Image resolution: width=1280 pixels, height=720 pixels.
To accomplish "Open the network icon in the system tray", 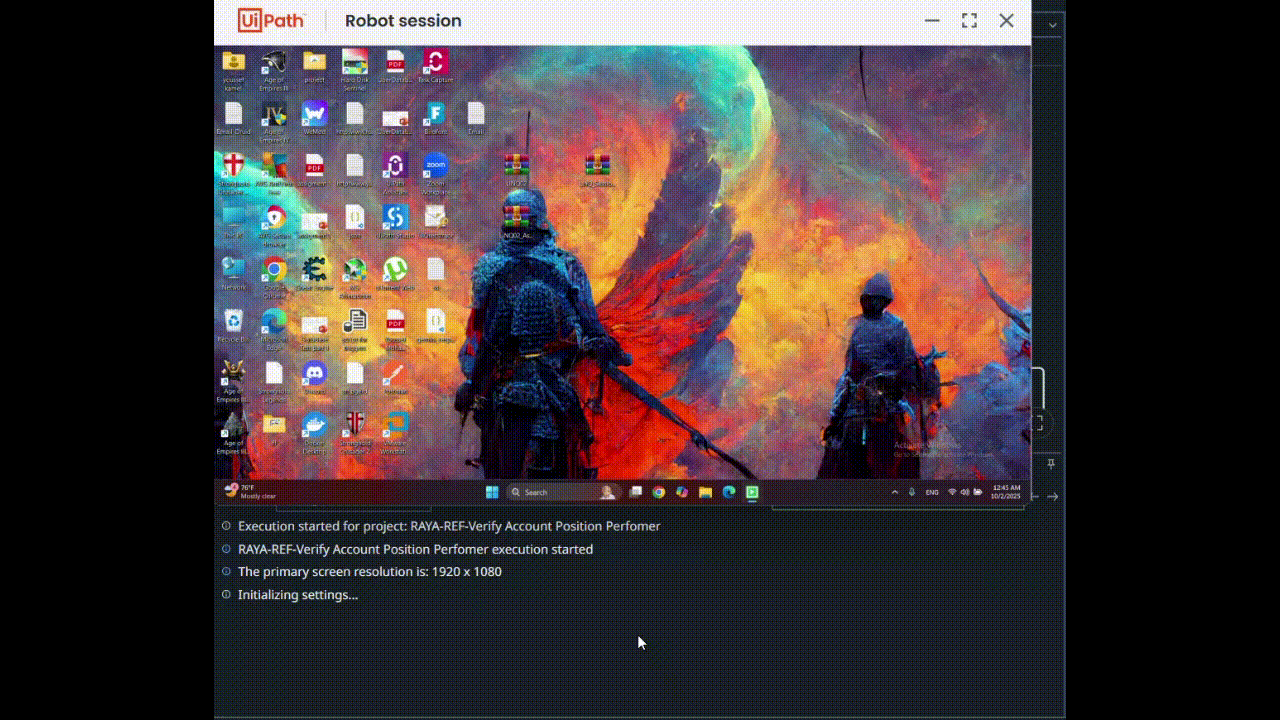I will 952,492.
